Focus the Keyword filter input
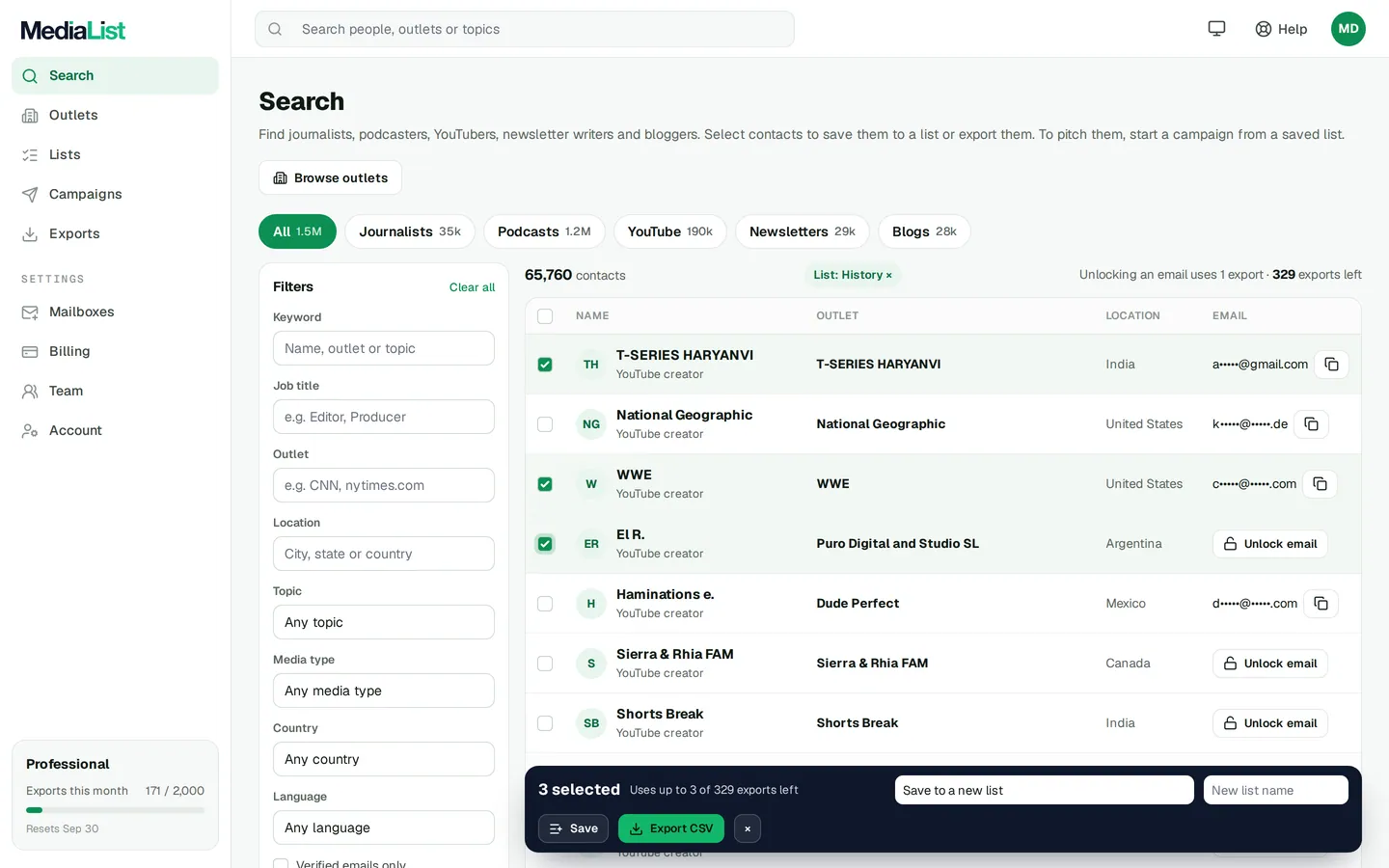 tap(384, 348)
